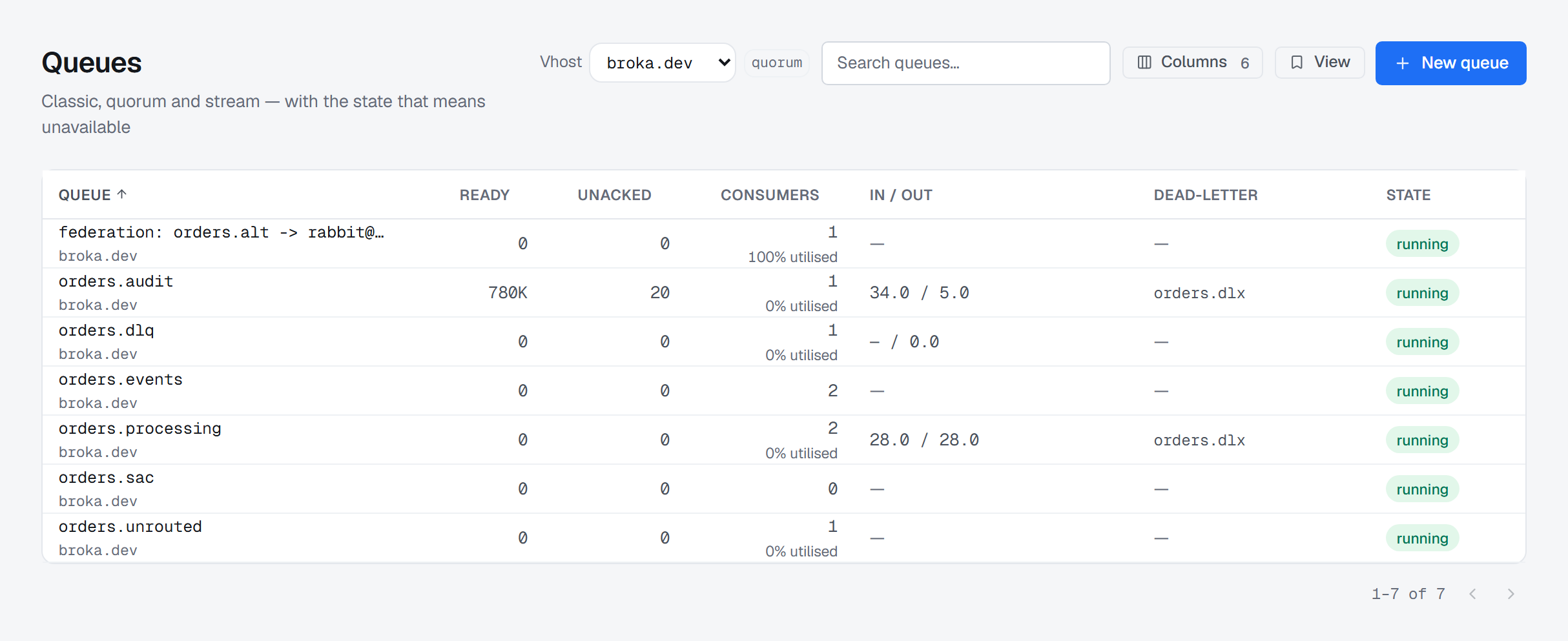The image size is (1568, 641).
Task: Sort by the READY column header
Action: tap(484, 195)
